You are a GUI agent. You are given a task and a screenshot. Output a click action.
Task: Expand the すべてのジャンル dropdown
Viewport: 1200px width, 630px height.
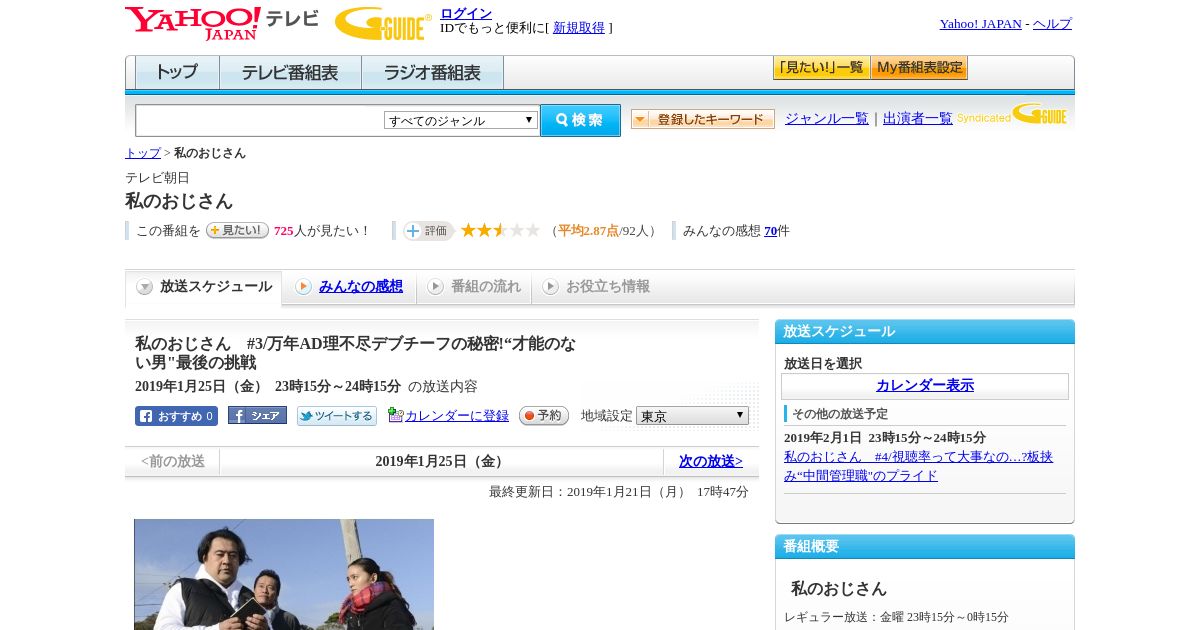pos(461,120)
